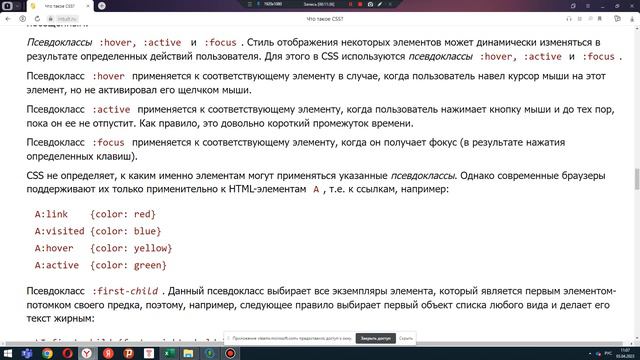
Task: Launch Google Chrome from the taskbar
Action: click(47, 353)
